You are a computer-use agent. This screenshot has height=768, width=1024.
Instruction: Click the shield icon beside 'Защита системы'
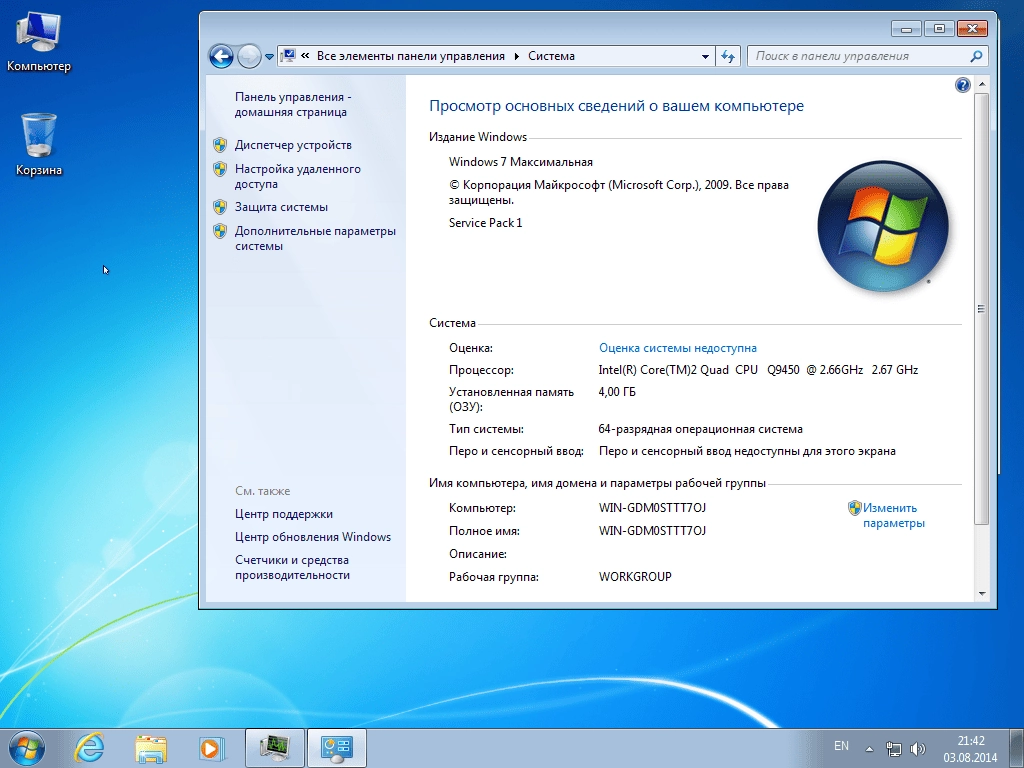220,207
